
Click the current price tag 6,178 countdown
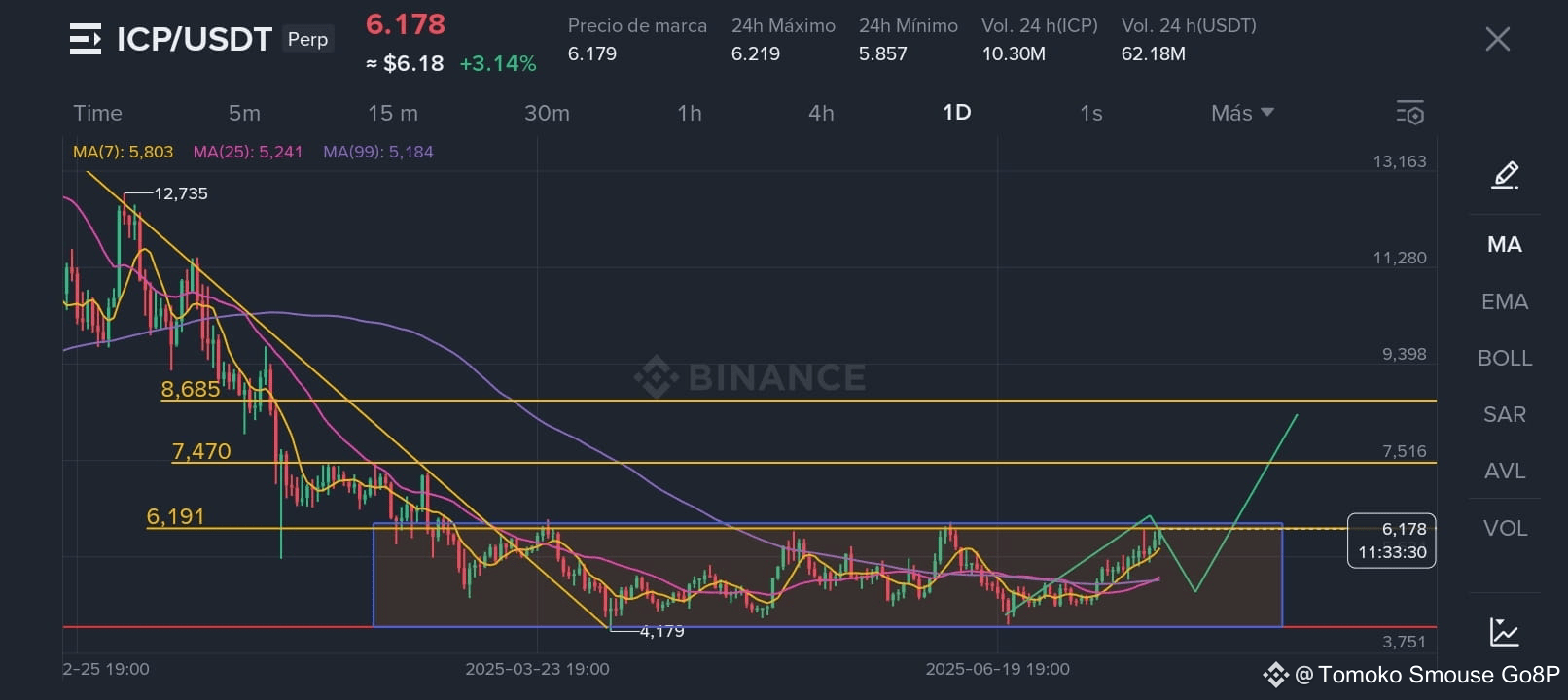pos(1392,541)
